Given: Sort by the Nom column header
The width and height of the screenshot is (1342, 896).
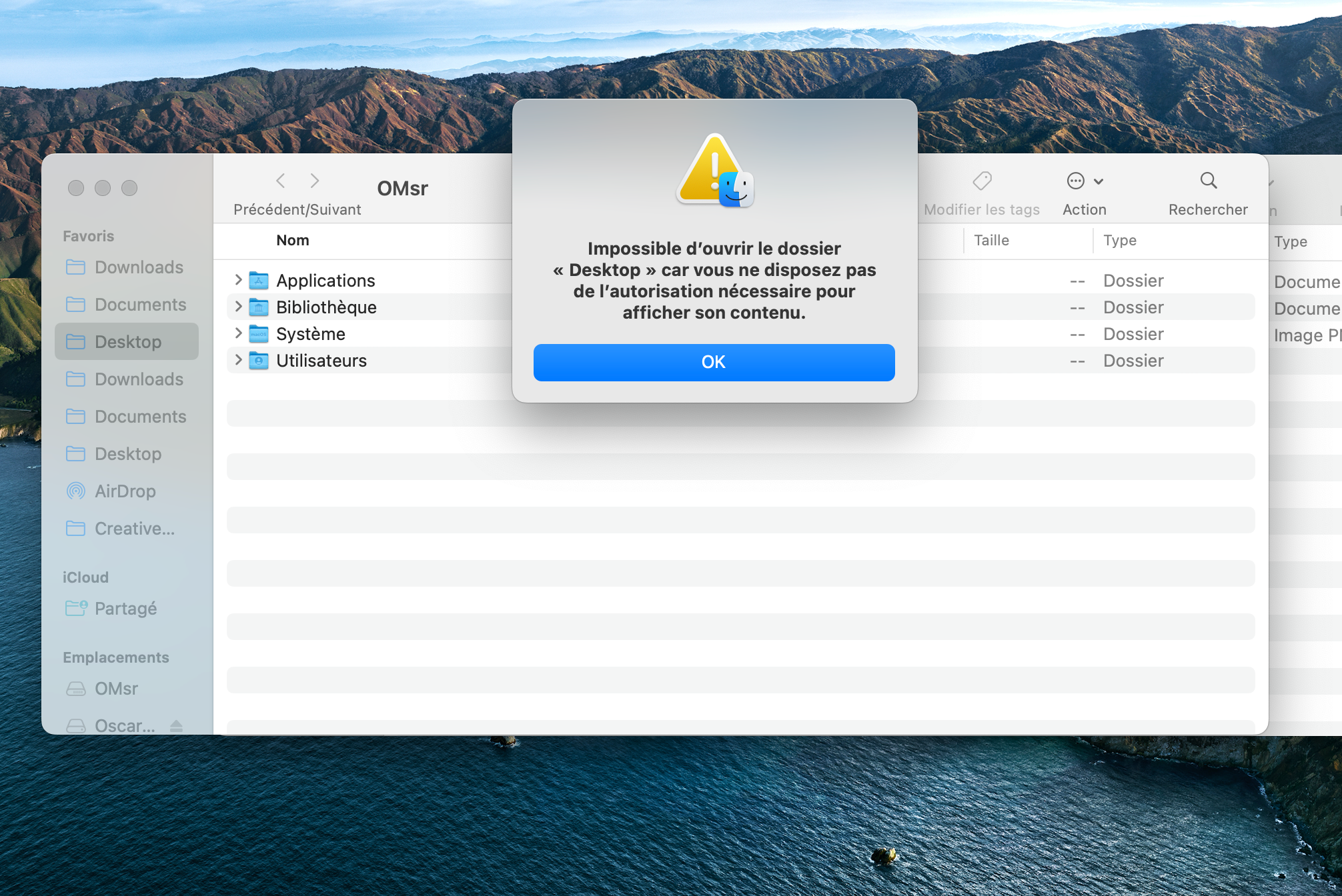Looking at the screenshot, I should 293,240.
